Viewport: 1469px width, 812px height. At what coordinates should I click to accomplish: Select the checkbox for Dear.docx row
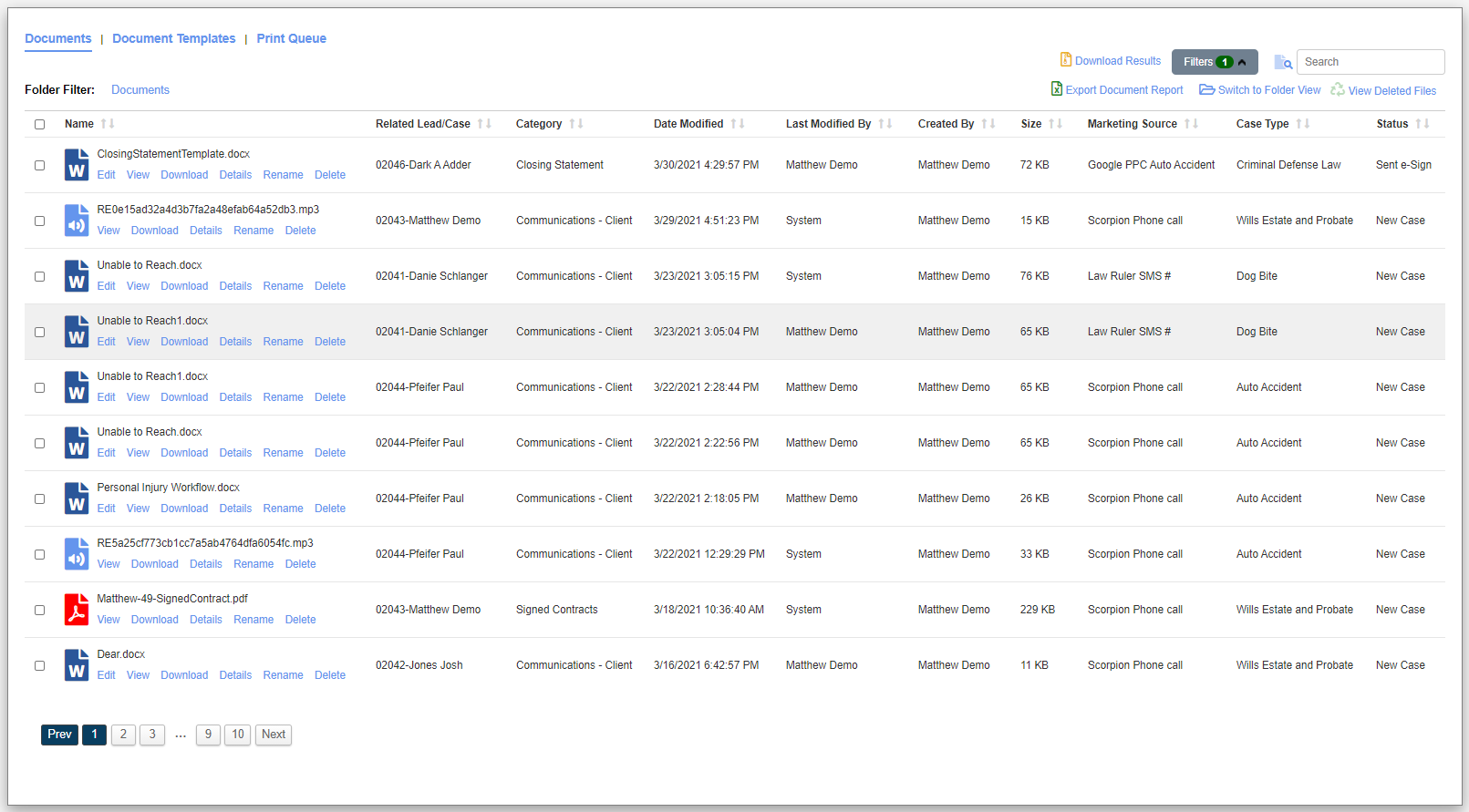point(39,665)
